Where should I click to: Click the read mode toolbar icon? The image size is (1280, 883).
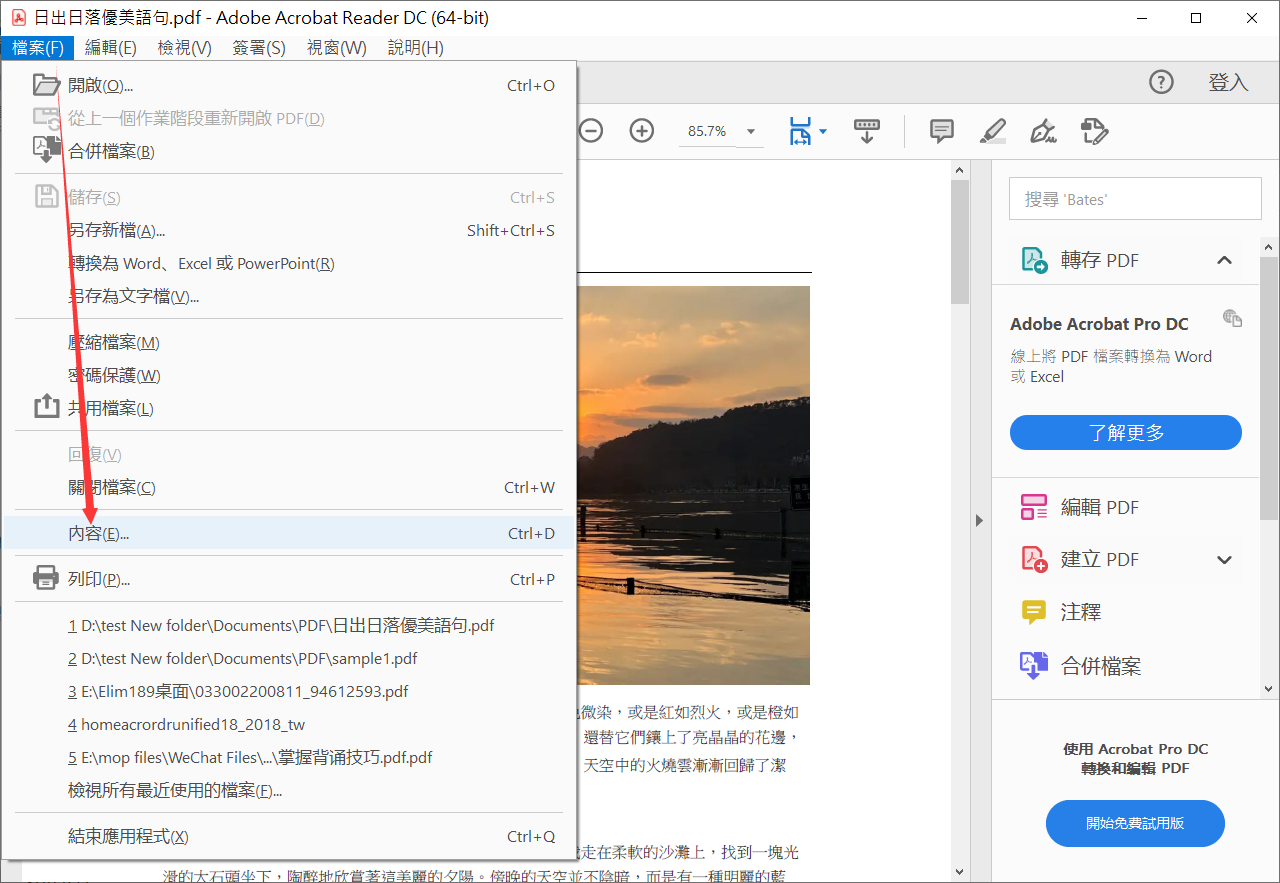pos(866,131)
